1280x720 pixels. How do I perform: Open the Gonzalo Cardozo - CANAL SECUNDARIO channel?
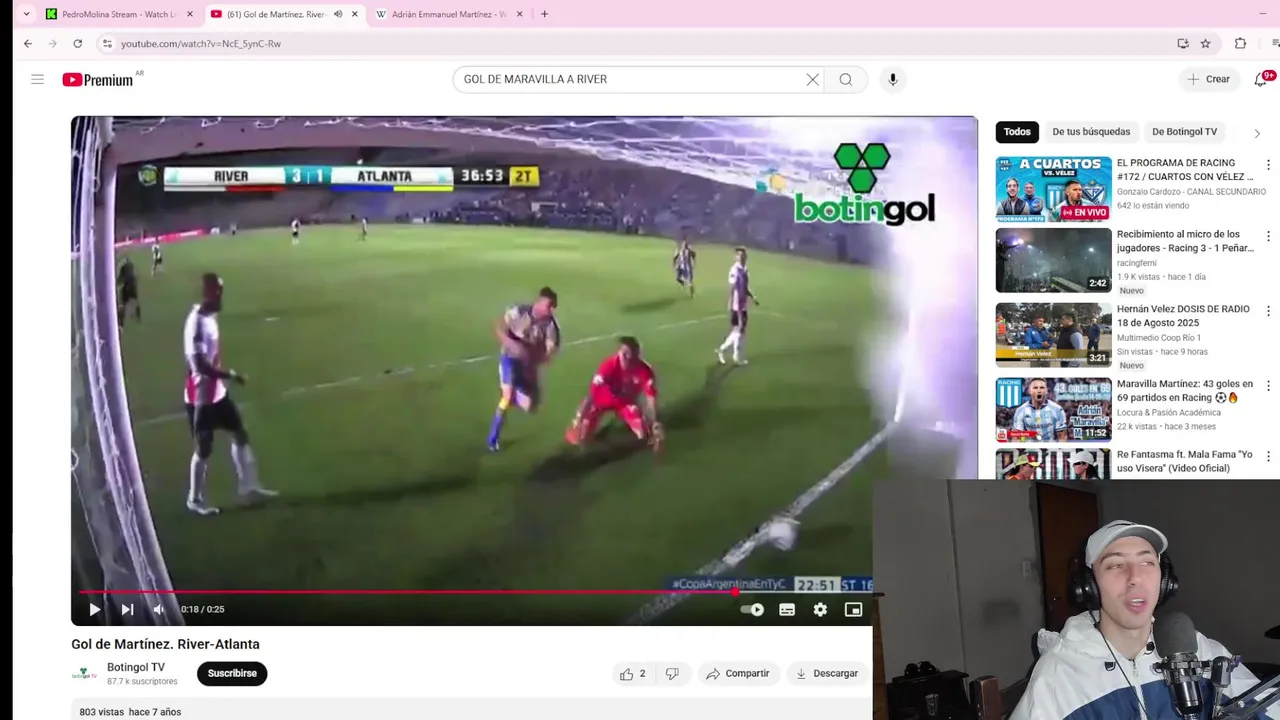[1191, 191]
